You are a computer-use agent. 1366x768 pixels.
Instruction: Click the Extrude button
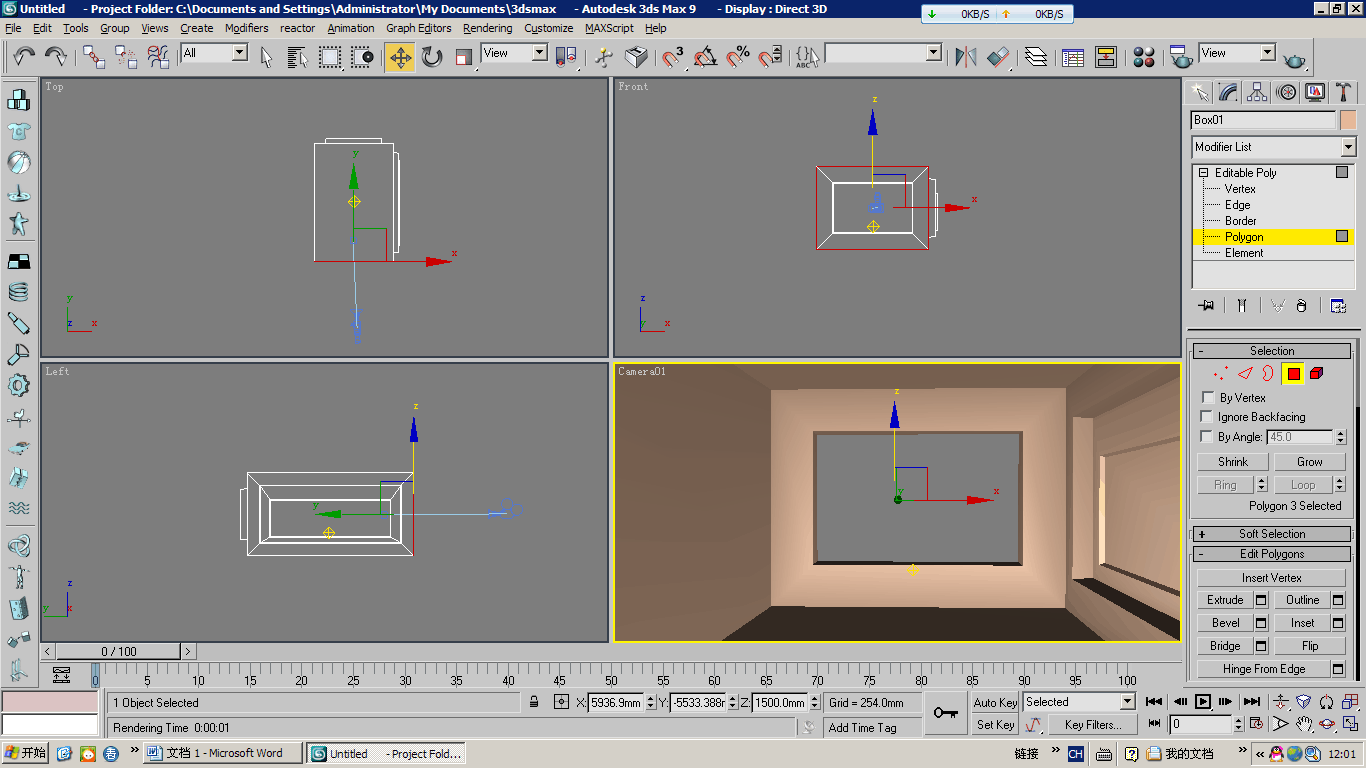[x=1225, y=600]
